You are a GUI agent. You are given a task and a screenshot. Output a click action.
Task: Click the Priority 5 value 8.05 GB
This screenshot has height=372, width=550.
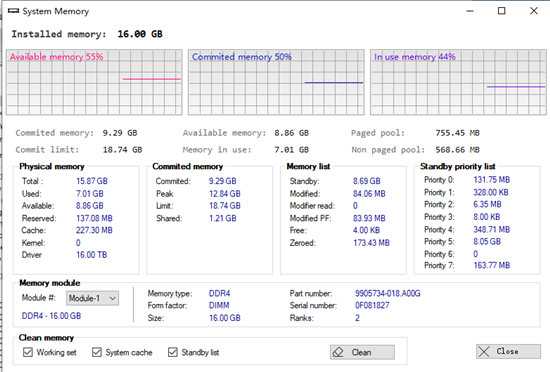click(487, 241)
